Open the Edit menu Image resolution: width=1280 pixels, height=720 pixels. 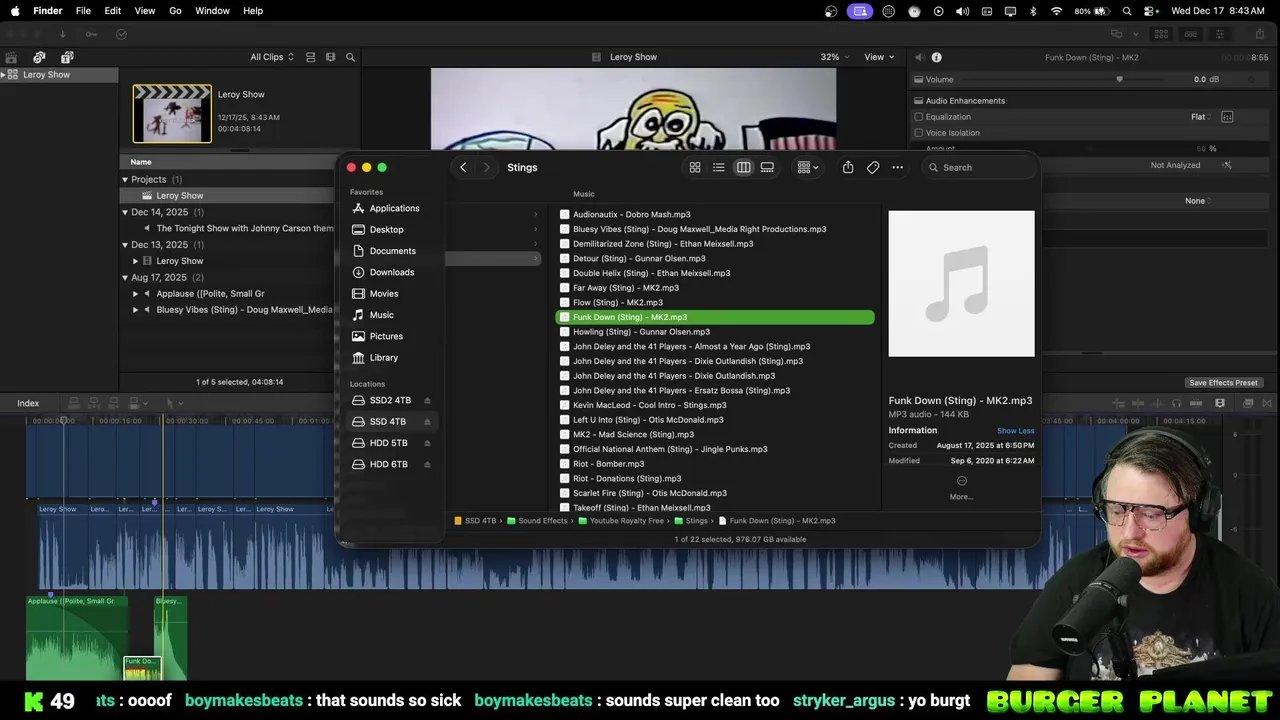pyautogui.click(x=113, y=11)
